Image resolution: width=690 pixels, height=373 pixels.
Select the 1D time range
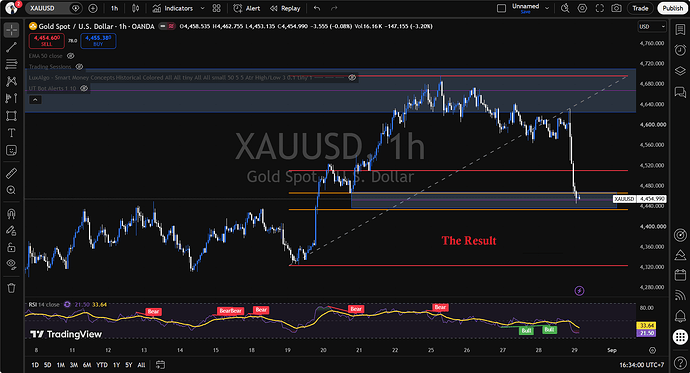click(35, 365)
